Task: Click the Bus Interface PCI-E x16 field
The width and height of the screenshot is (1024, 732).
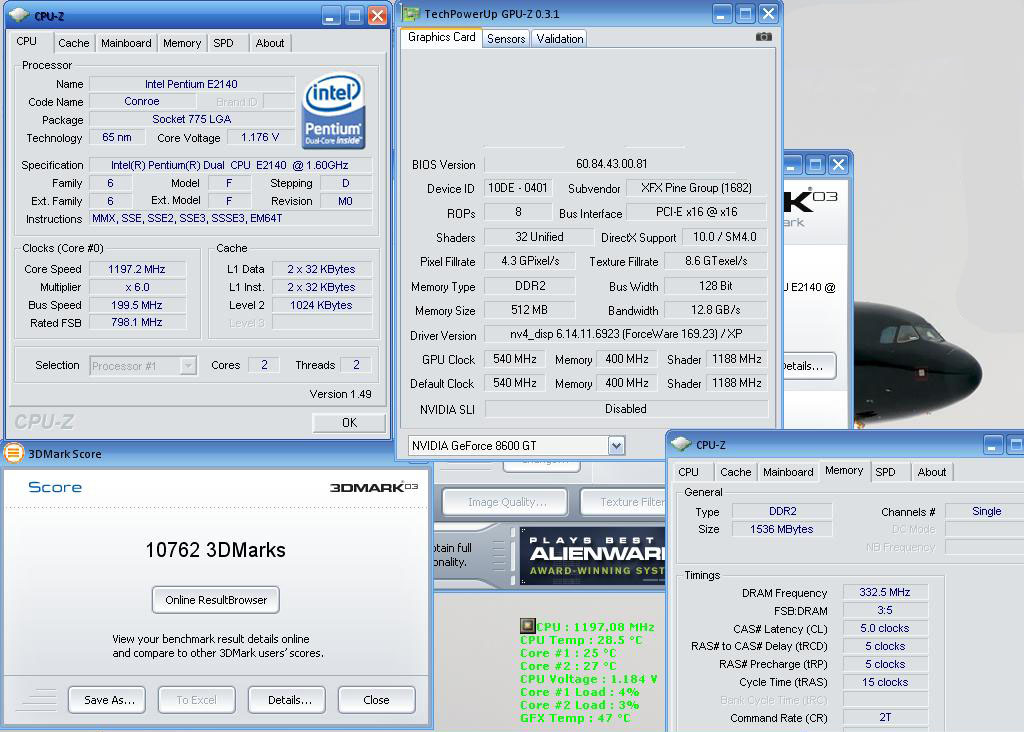Action: 696,212
